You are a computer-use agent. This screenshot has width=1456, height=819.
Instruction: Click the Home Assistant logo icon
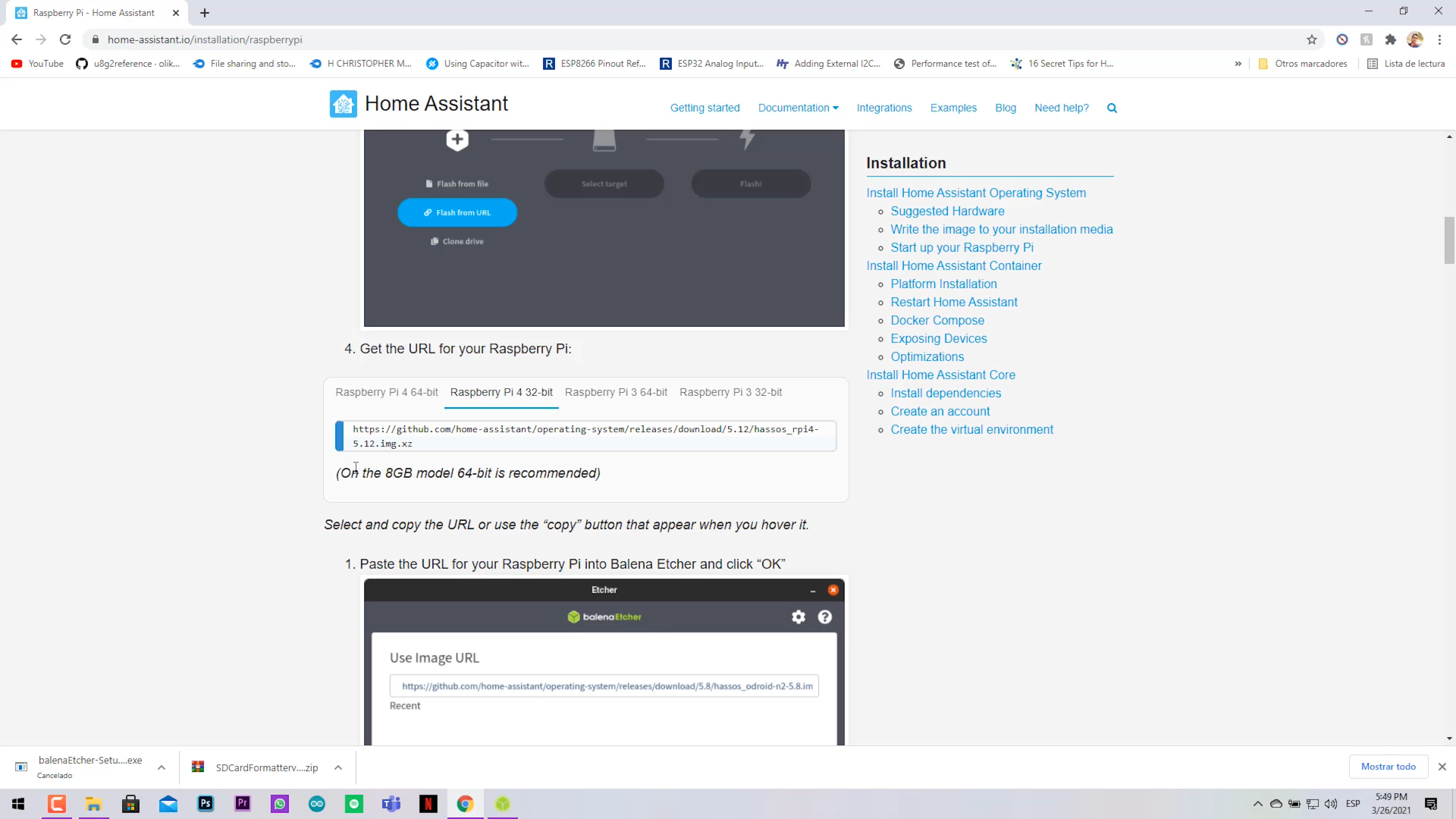point(343,104)
